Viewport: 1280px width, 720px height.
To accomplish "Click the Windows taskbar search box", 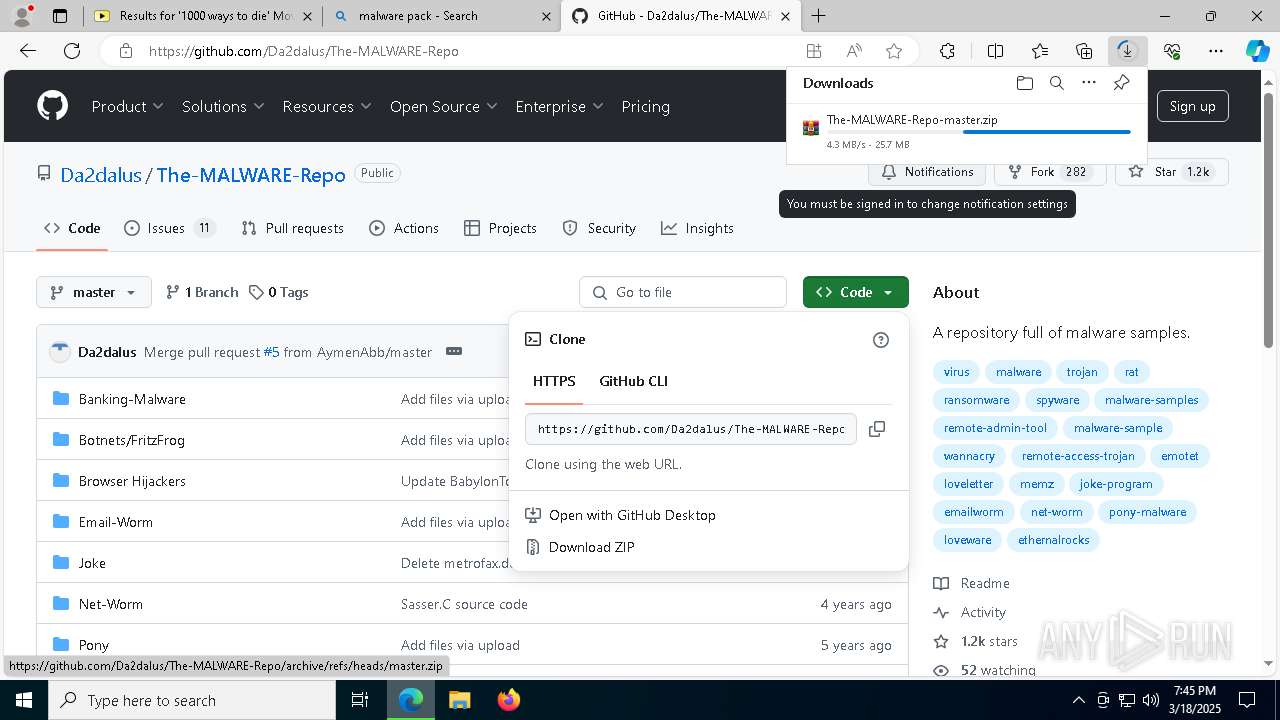I will (x=192, y=700).
